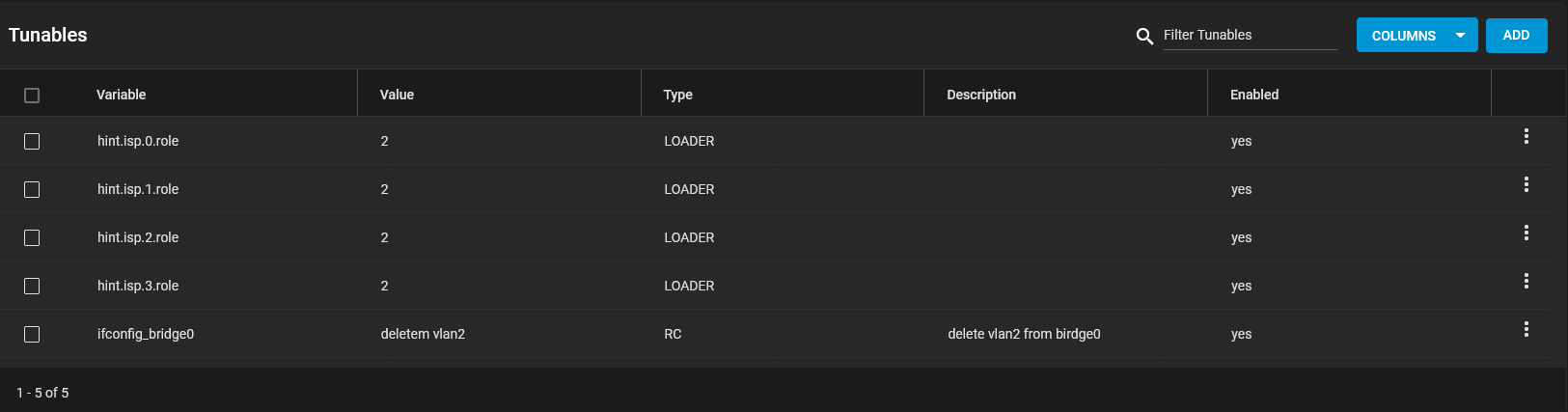Open actions menu for hint.isp.3.role

coord(1526,282)
